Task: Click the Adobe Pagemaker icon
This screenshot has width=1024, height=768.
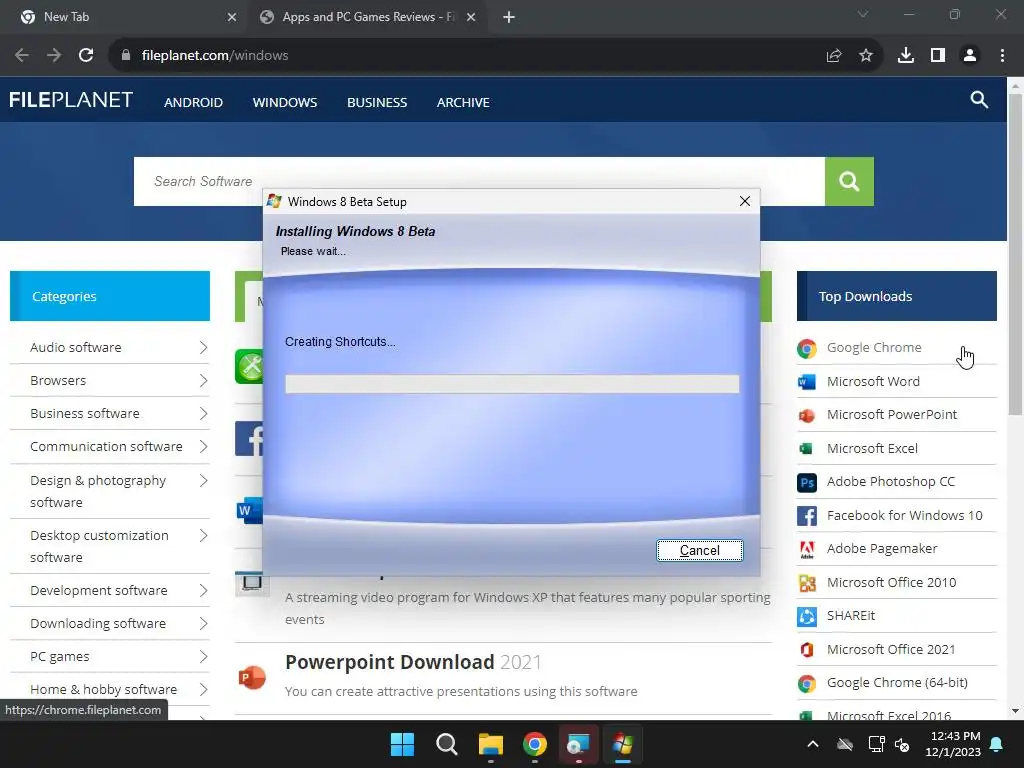Action: [x=807, y=549]
